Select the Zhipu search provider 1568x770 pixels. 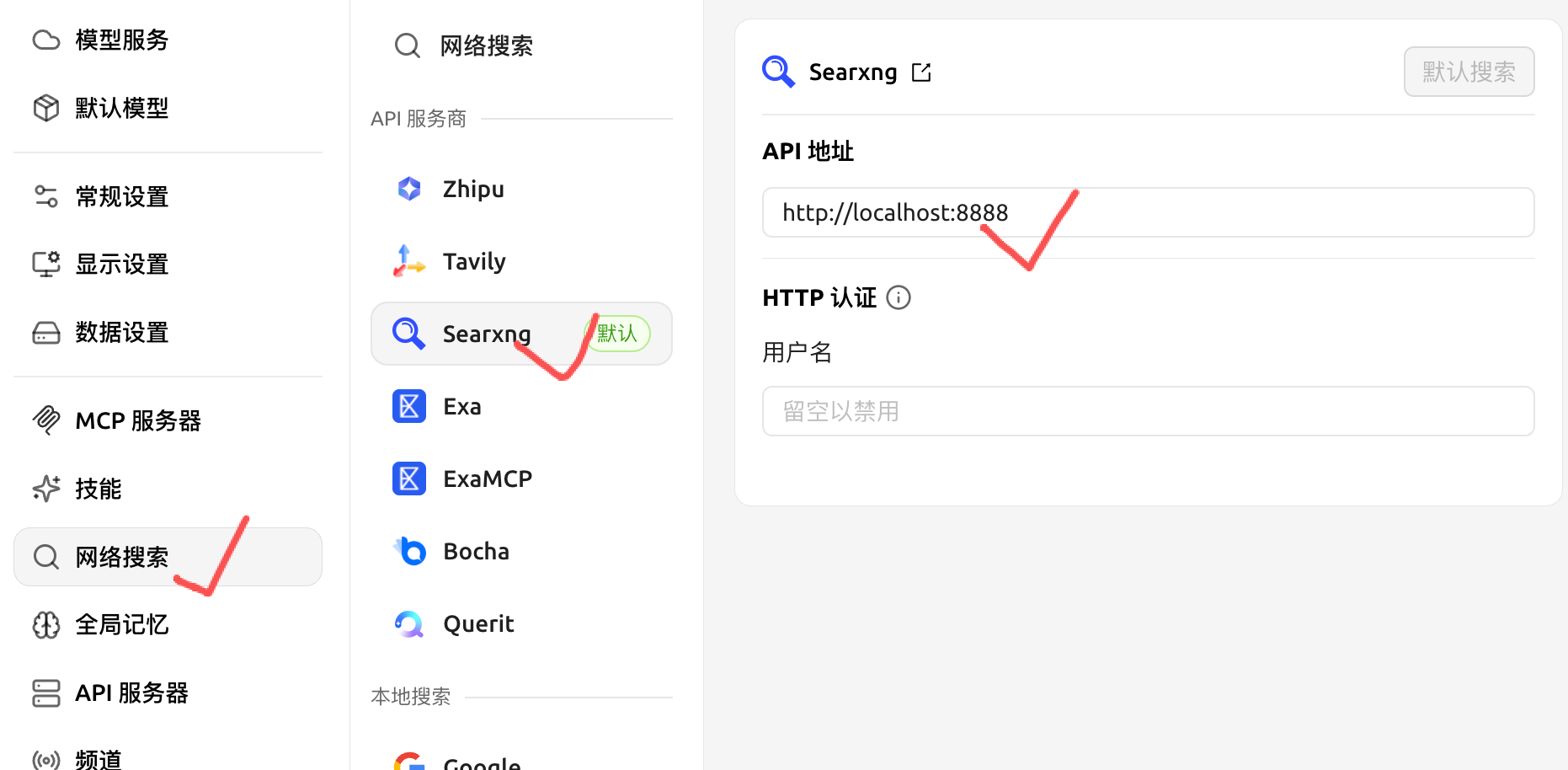pos(521,189)
